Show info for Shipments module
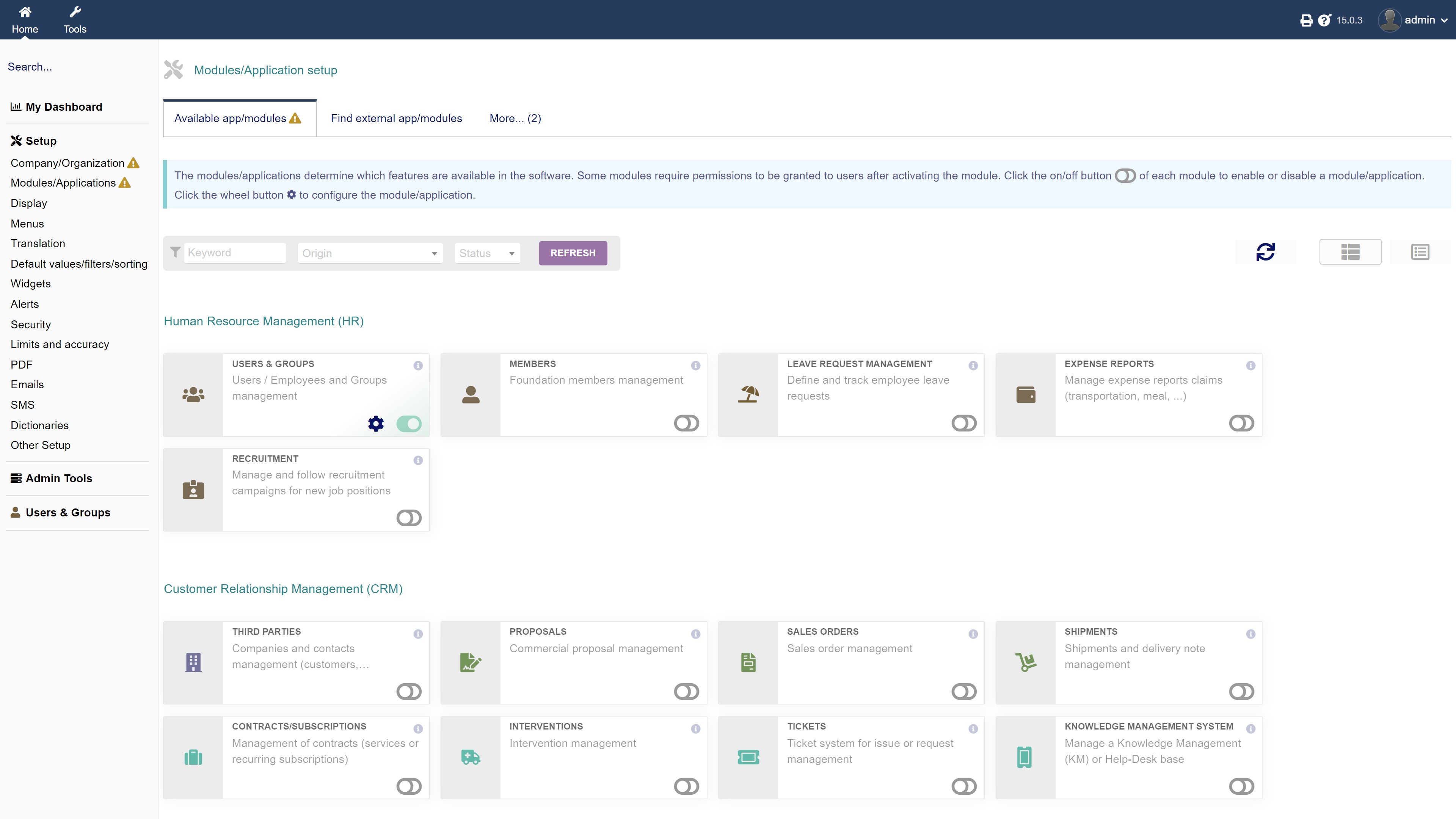Viewport: 1456px width, 819px height. tap(1251, 634)
